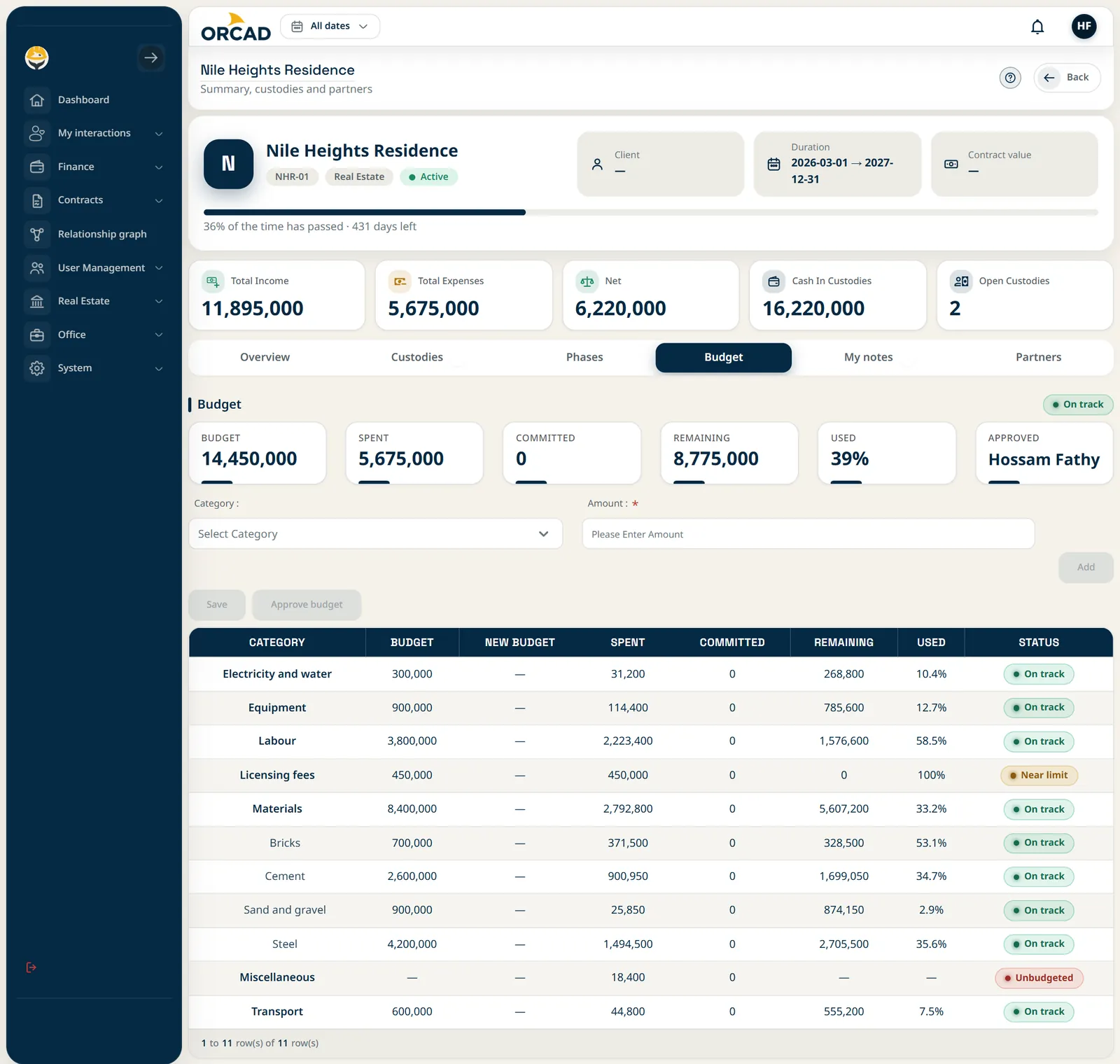Switch to the Phases tab
This screenshot has width=1120, height=1064.
coord(584,357)
